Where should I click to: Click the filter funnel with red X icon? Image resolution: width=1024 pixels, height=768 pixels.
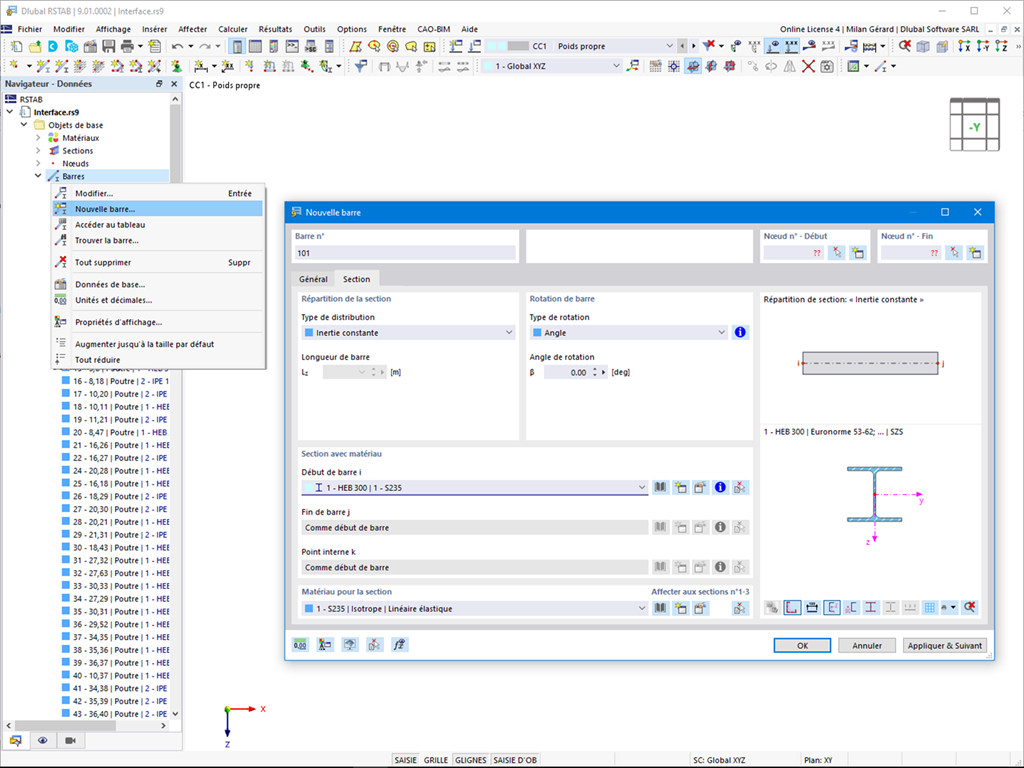[x=709, y=46]
